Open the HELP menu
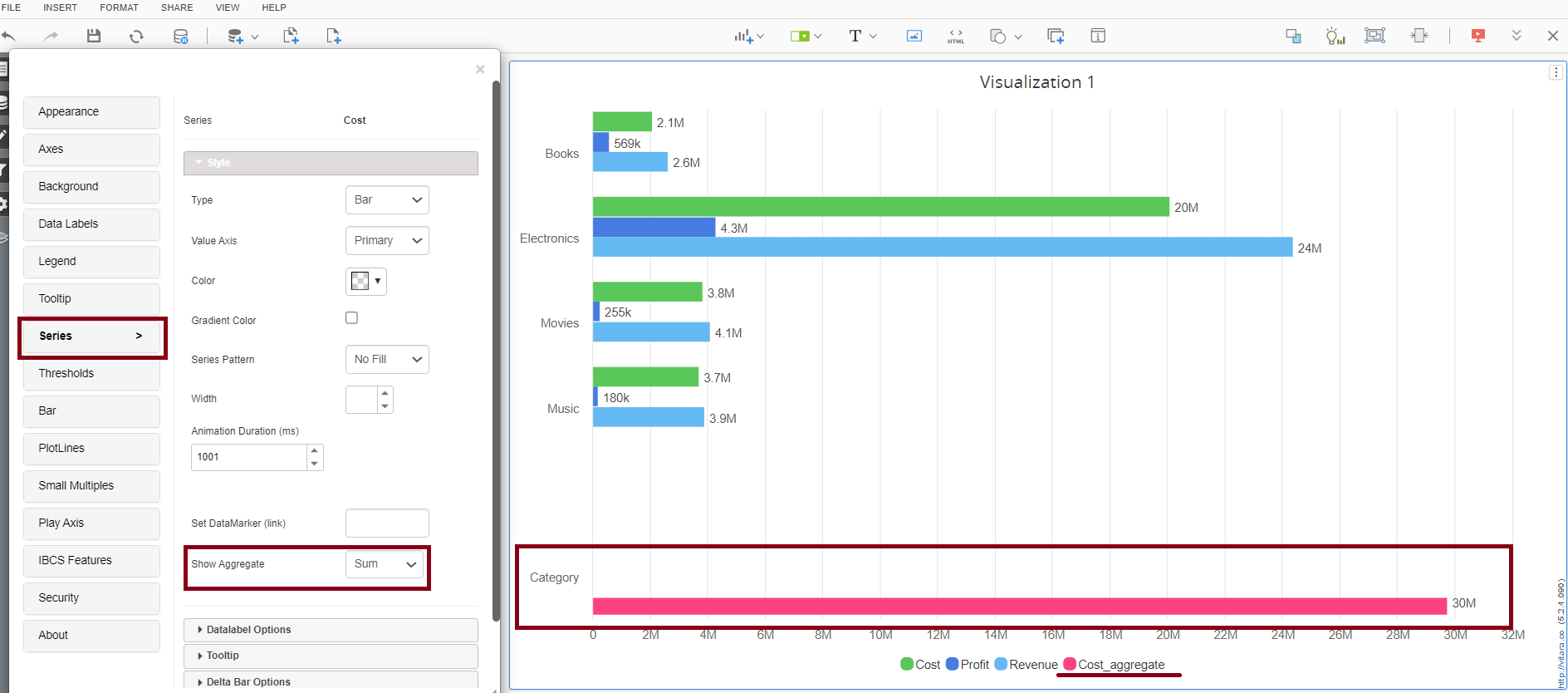 coord(274,7)
